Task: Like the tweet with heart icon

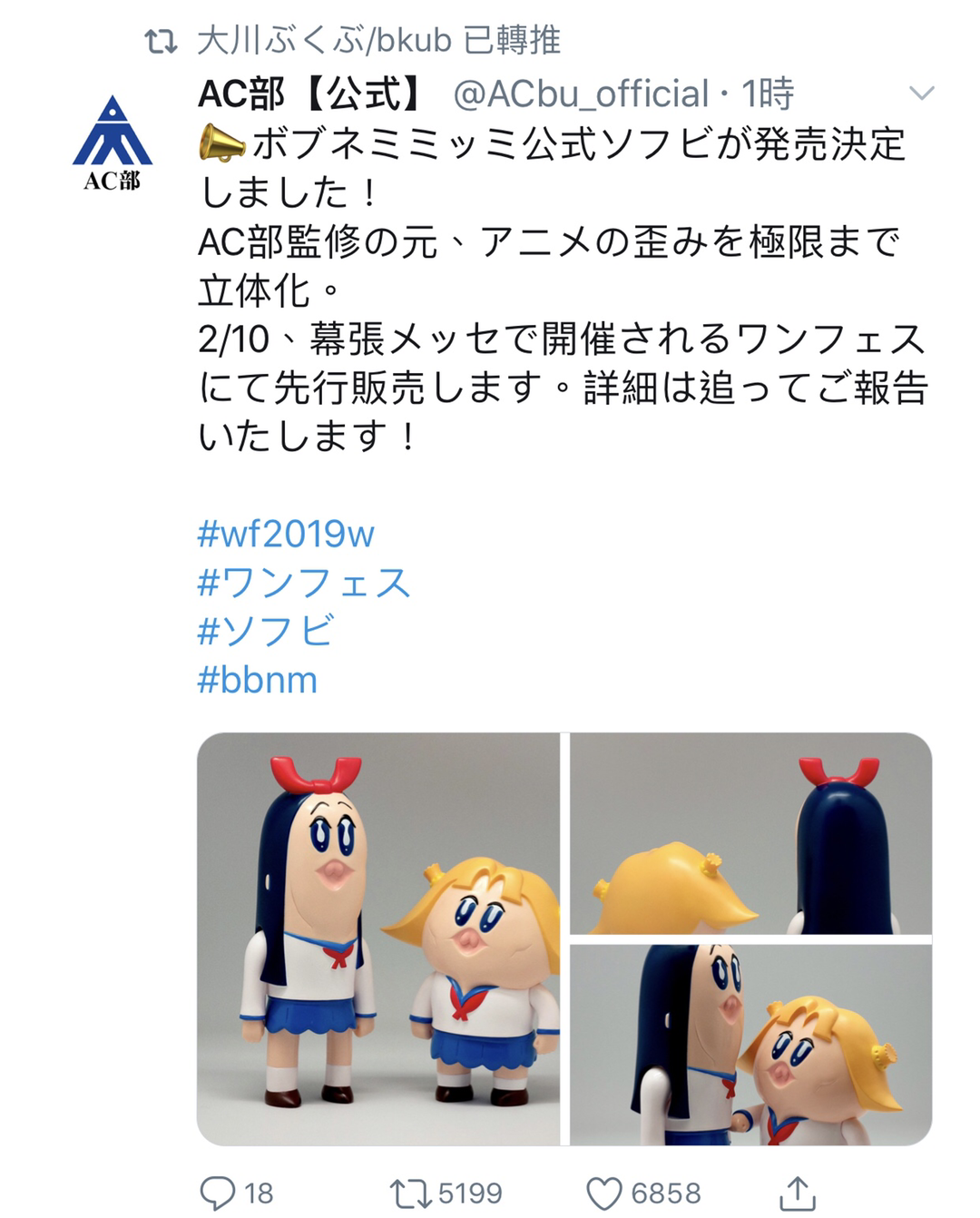Action: pos(604,1193)
